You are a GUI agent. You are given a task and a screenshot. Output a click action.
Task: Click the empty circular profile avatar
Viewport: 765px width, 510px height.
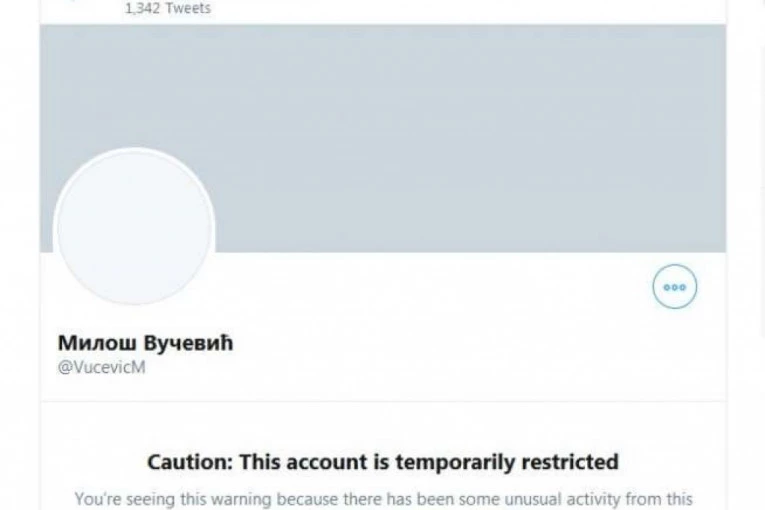[x=133, y=229]
